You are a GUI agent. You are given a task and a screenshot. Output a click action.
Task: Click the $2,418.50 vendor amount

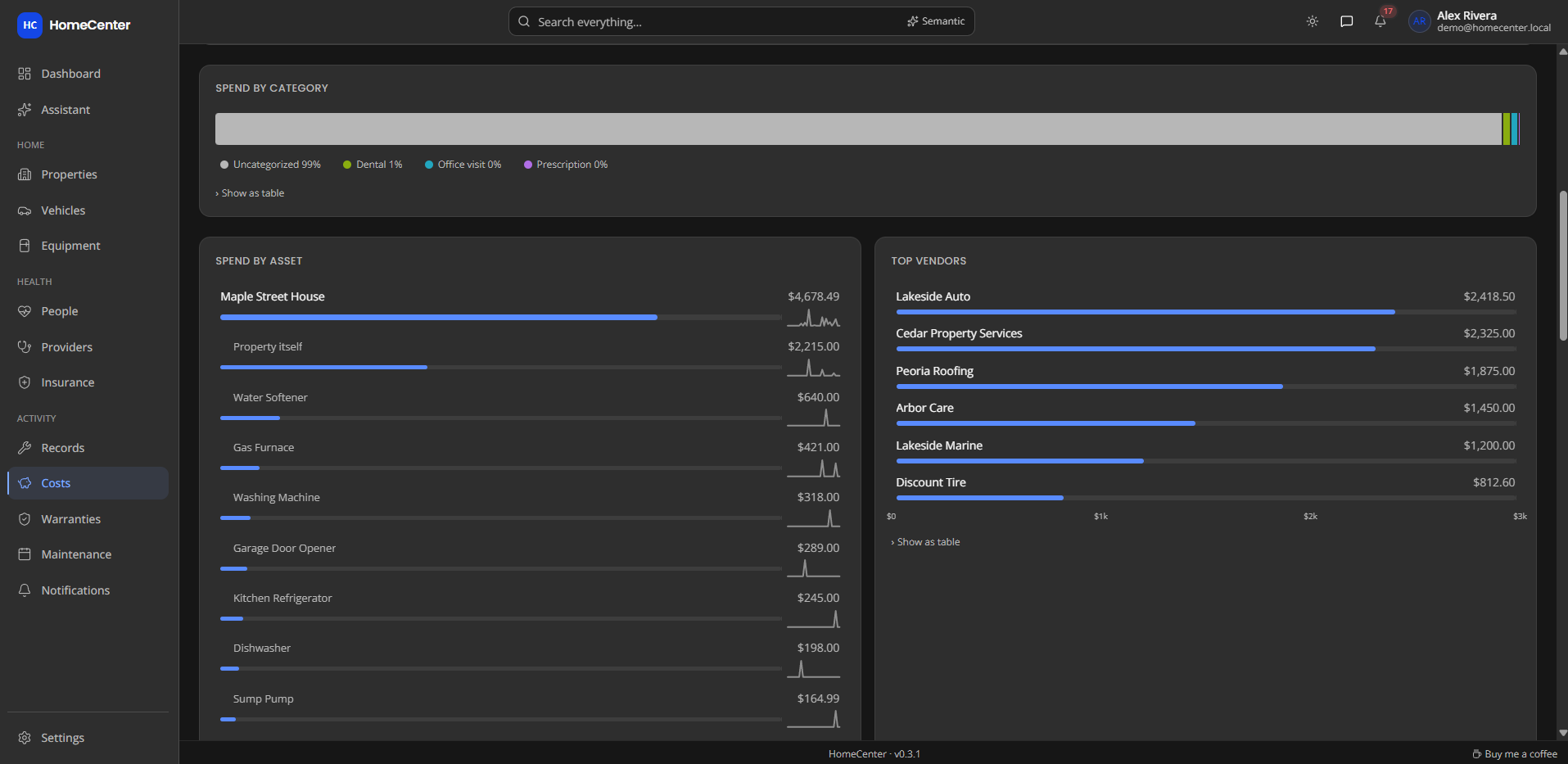[x=1489, y=296]
